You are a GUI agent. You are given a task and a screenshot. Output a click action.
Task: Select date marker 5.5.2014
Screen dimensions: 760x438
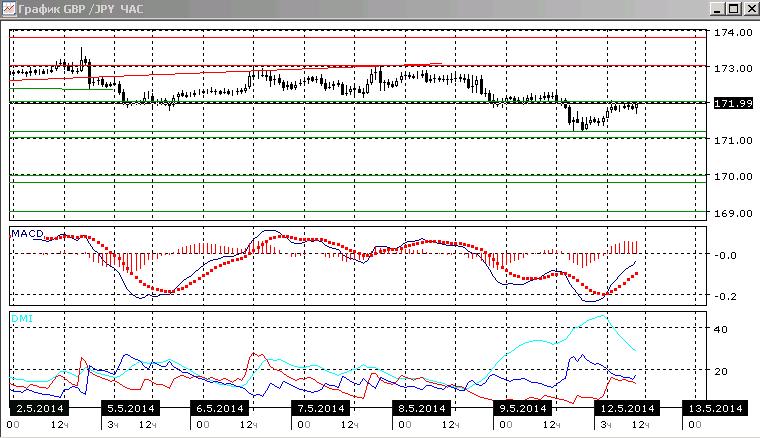point(131,408)
